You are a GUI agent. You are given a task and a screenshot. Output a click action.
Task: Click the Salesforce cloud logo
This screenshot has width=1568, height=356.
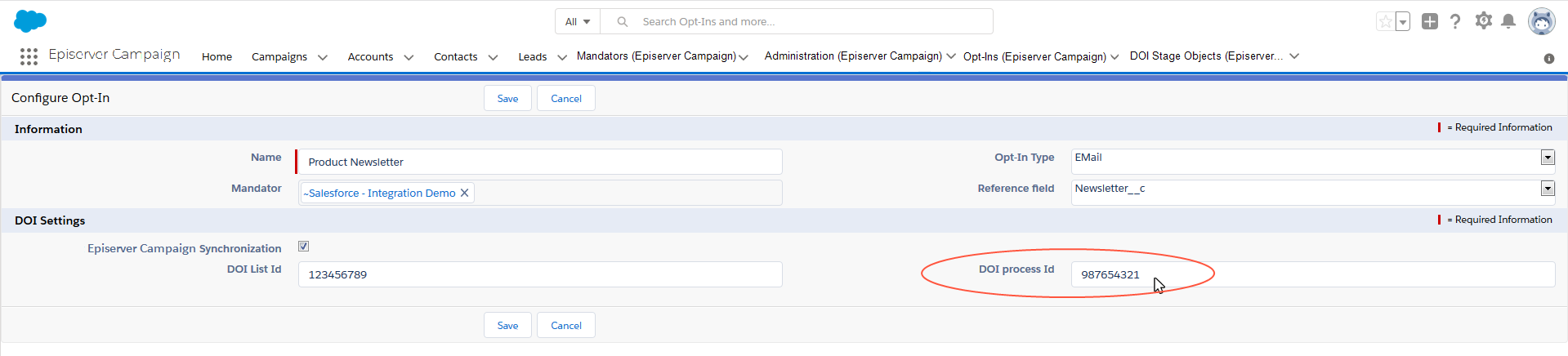coord(30,21)
